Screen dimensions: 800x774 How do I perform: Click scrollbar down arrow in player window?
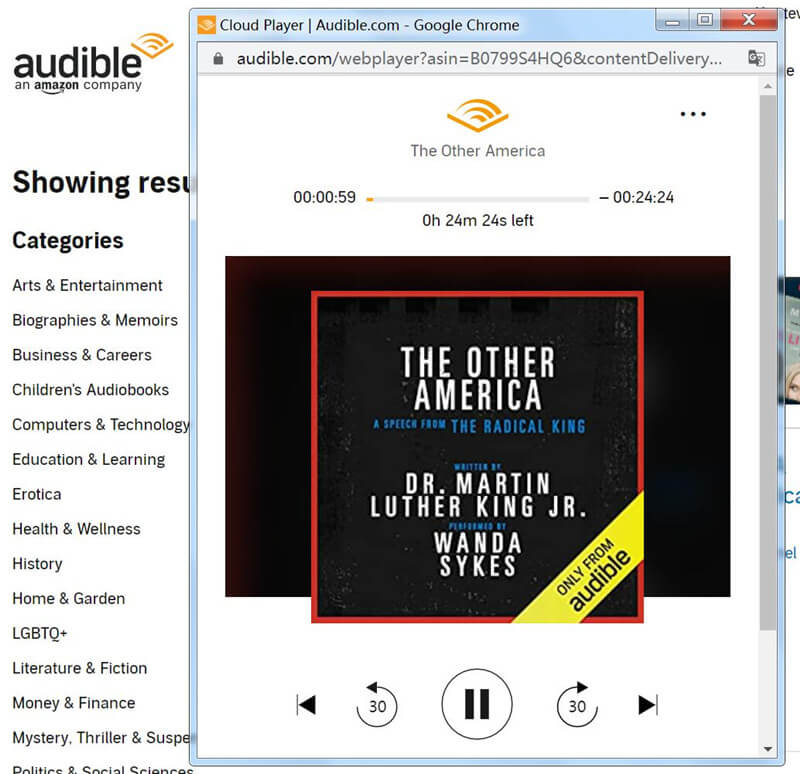[767, 749]
